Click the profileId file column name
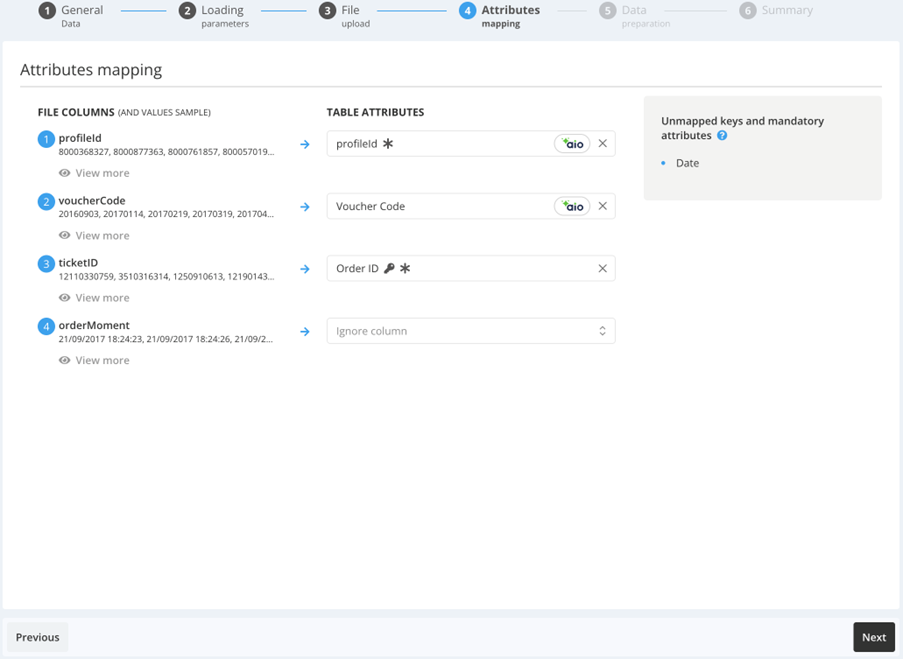 pyautogui.click(x=80, y=138)
